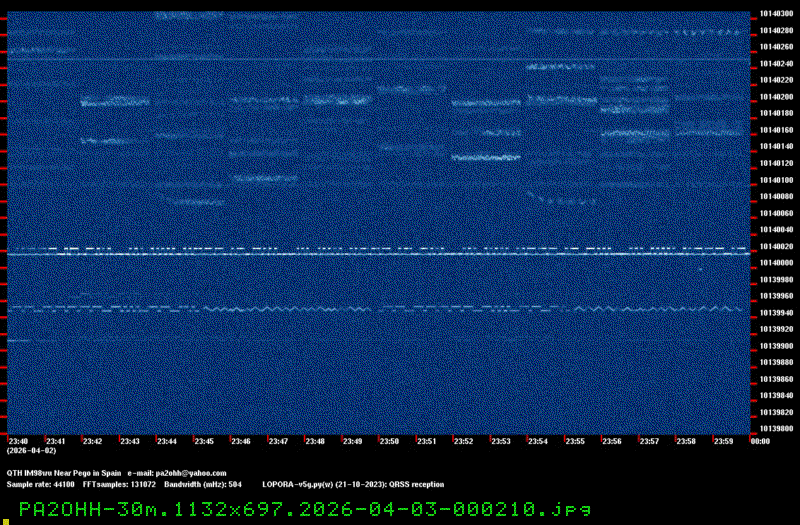
Task: Click the 10140180 frequency label
Action: point(777,113)
